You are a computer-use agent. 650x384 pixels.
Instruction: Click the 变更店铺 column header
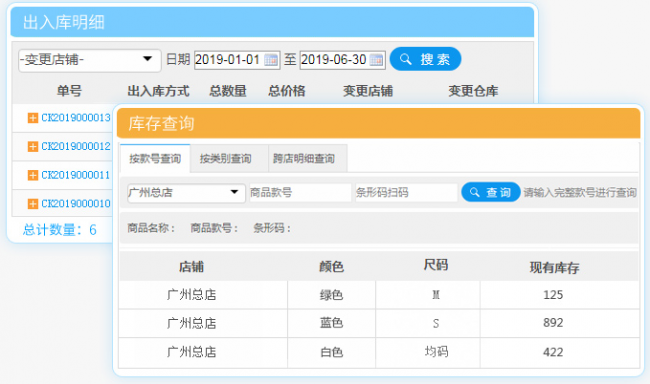click(x=368, y=91)
